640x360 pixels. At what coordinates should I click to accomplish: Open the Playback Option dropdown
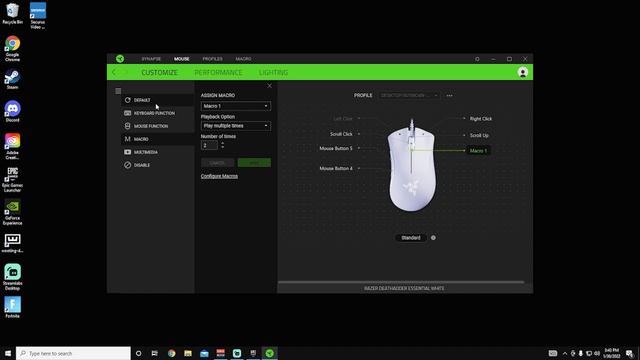236,126
